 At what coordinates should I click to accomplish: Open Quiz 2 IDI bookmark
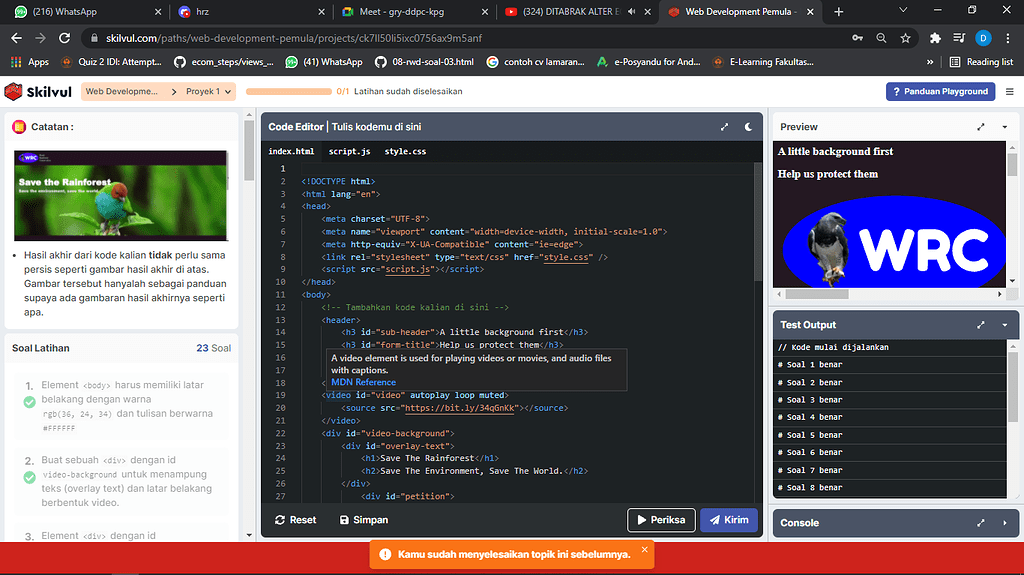111,62
